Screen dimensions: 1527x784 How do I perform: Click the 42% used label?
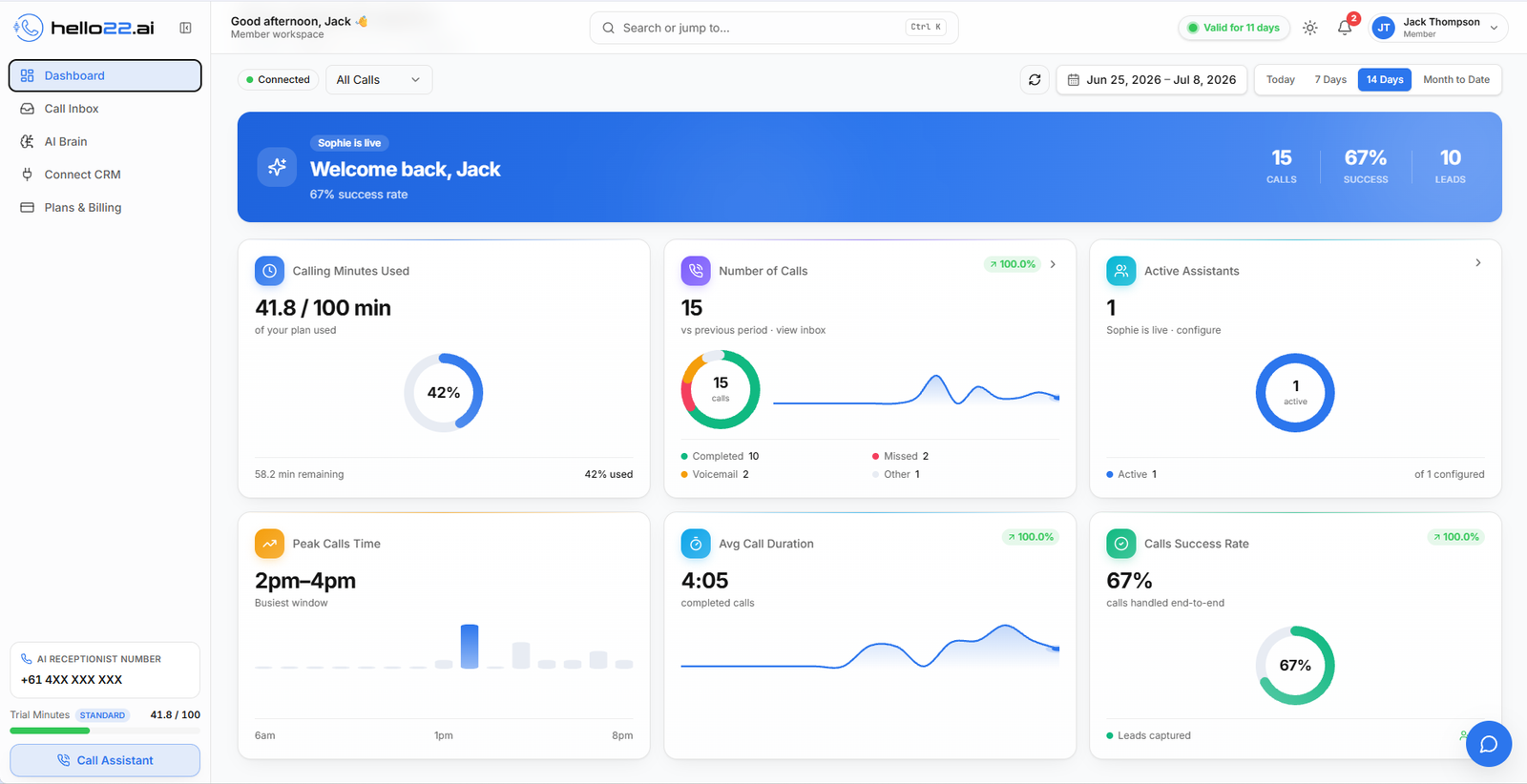point(609,474)
